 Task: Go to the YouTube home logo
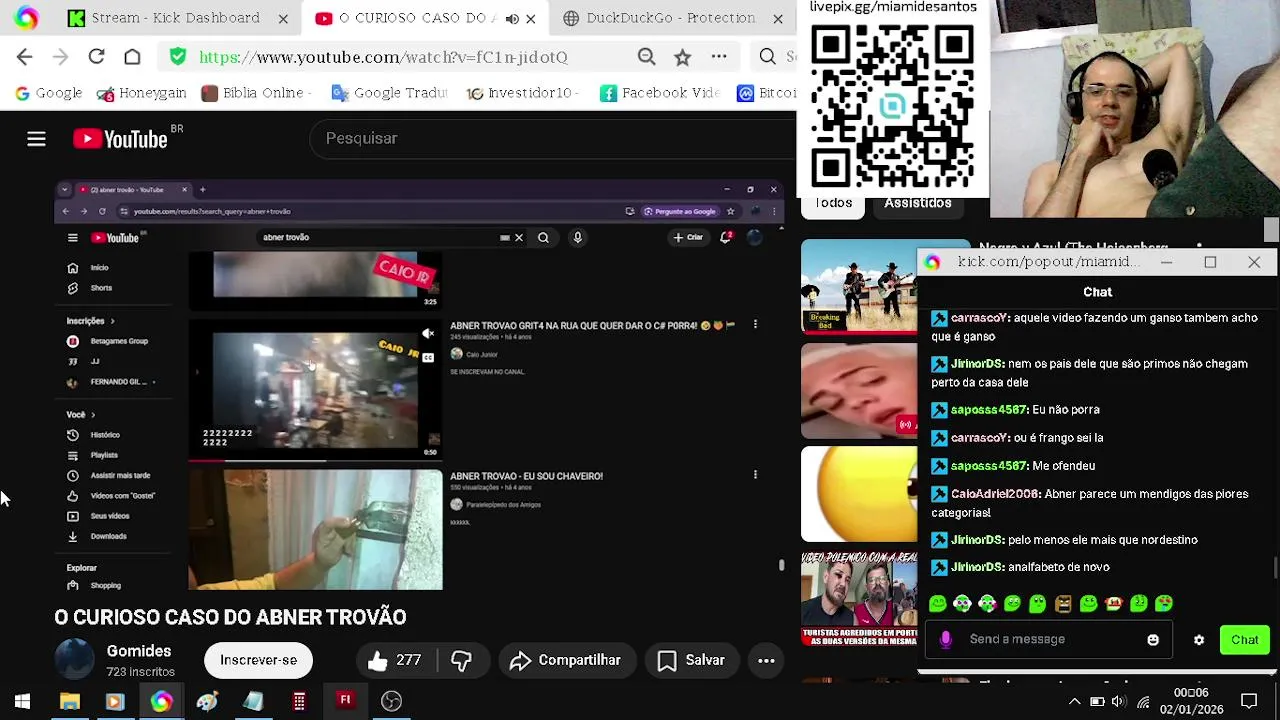121,139
